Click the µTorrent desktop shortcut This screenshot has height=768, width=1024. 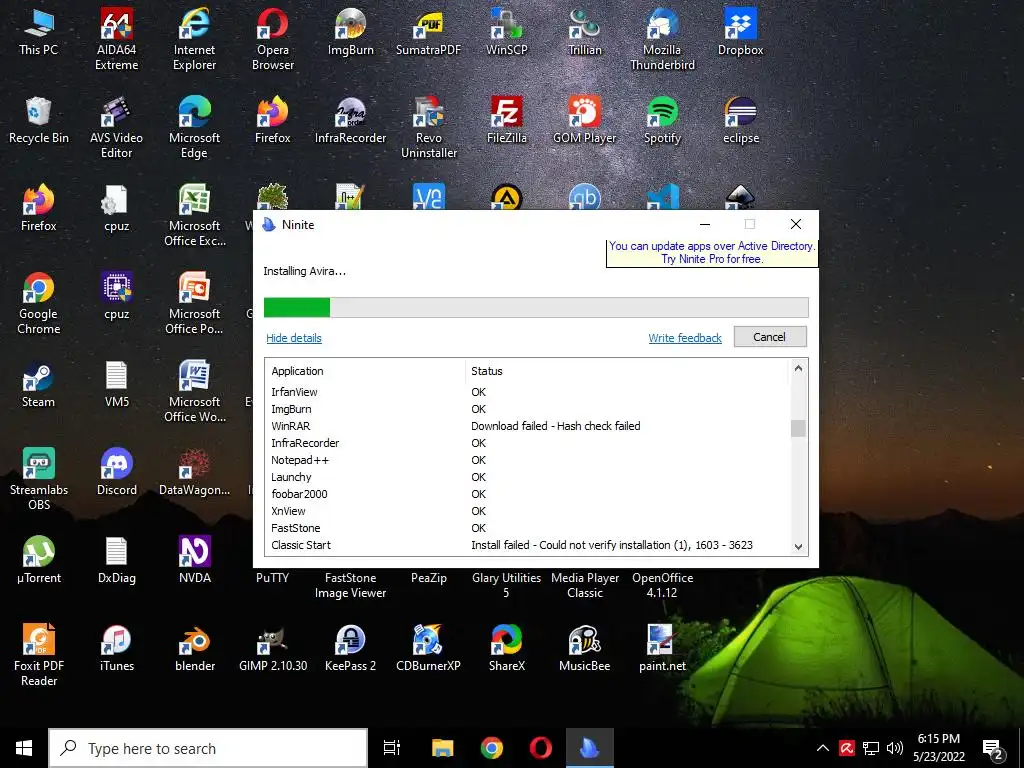point(39,560)
